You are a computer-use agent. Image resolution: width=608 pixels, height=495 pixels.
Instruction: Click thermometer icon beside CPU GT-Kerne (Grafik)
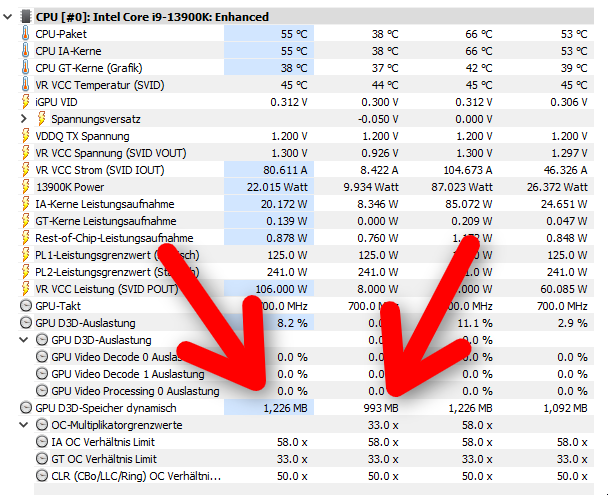pos(26,68)
